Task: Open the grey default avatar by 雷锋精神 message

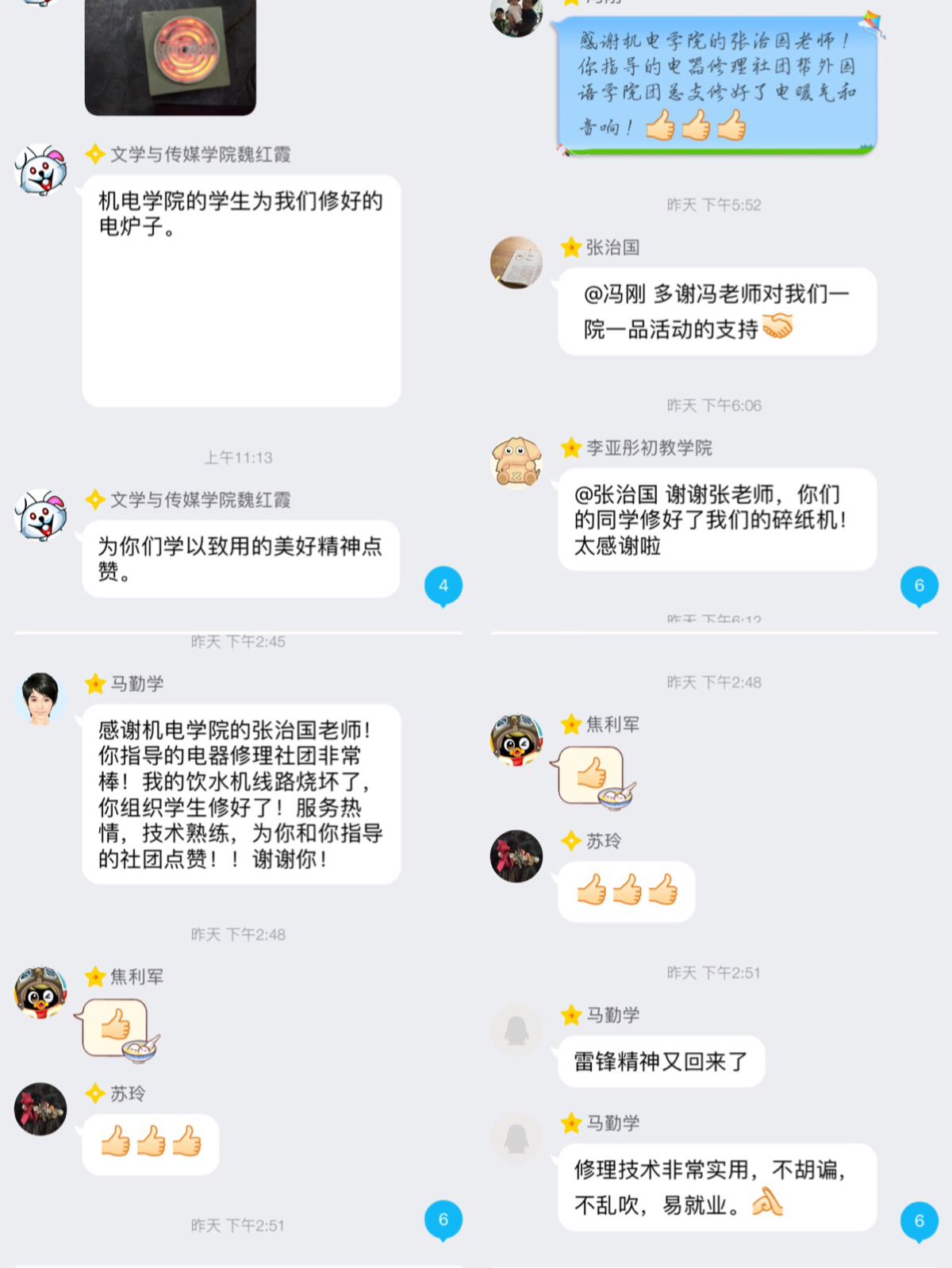Action: [516, 1030]
